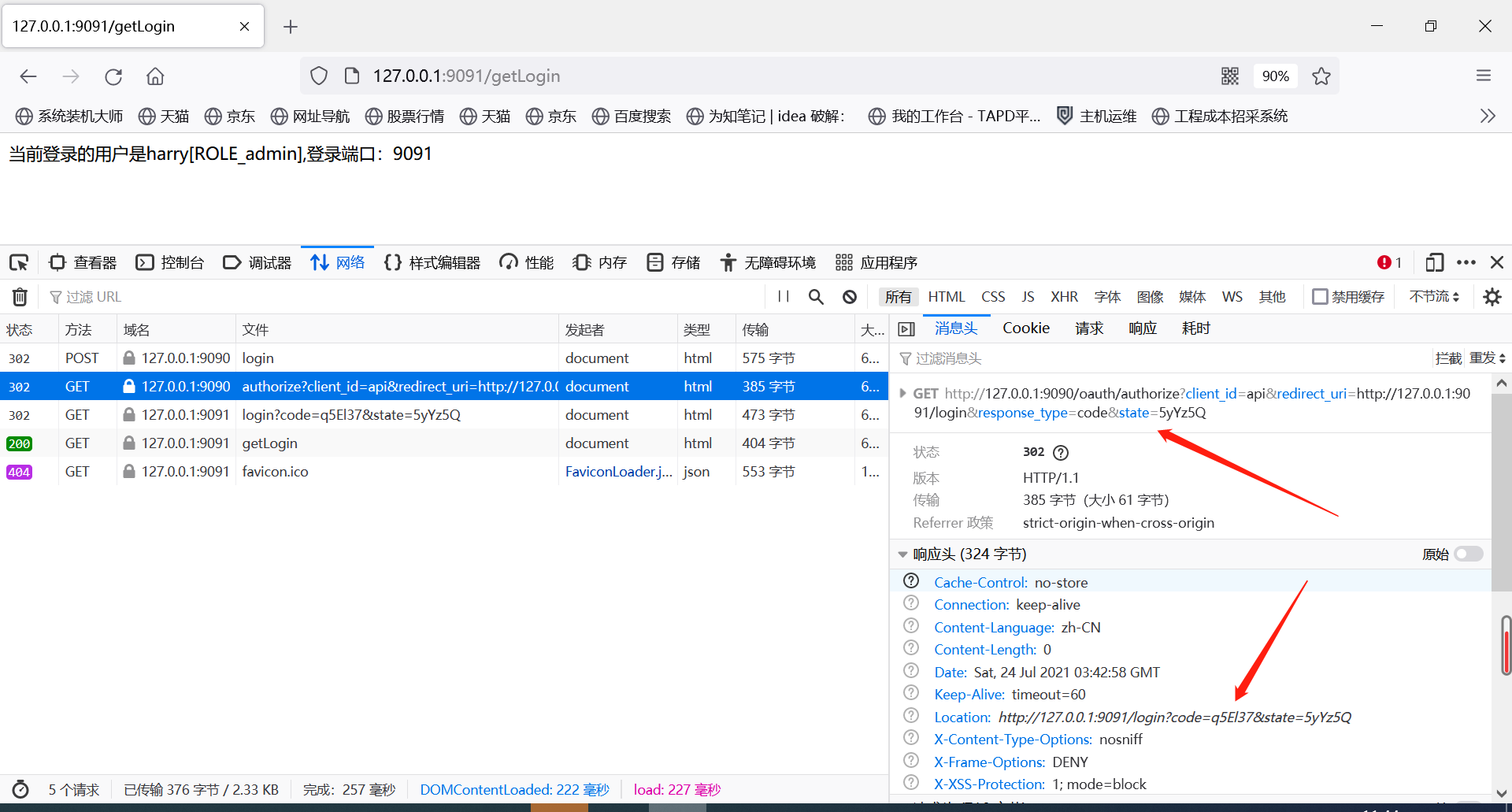Screen dimensions: 1512x812
Task: Open devtools more options (three dots) menu
Action: pyautogui.click(x=1466, y=262)
